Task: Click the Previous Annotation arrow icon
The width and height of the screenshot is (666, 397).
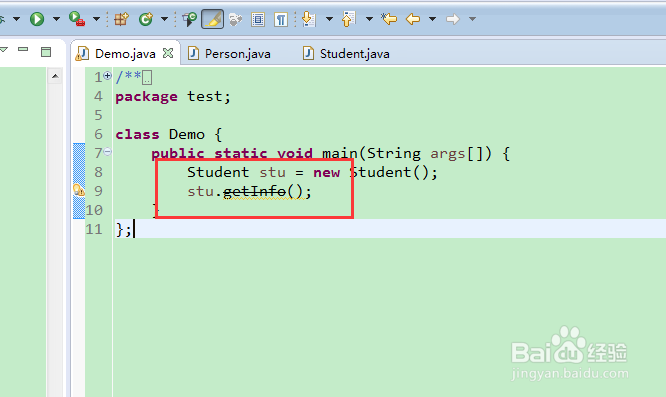Action: [x=349, y=19]
